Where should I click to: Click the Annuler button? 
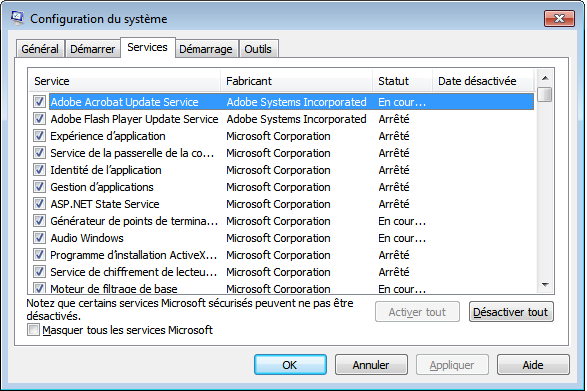(371, 365)
